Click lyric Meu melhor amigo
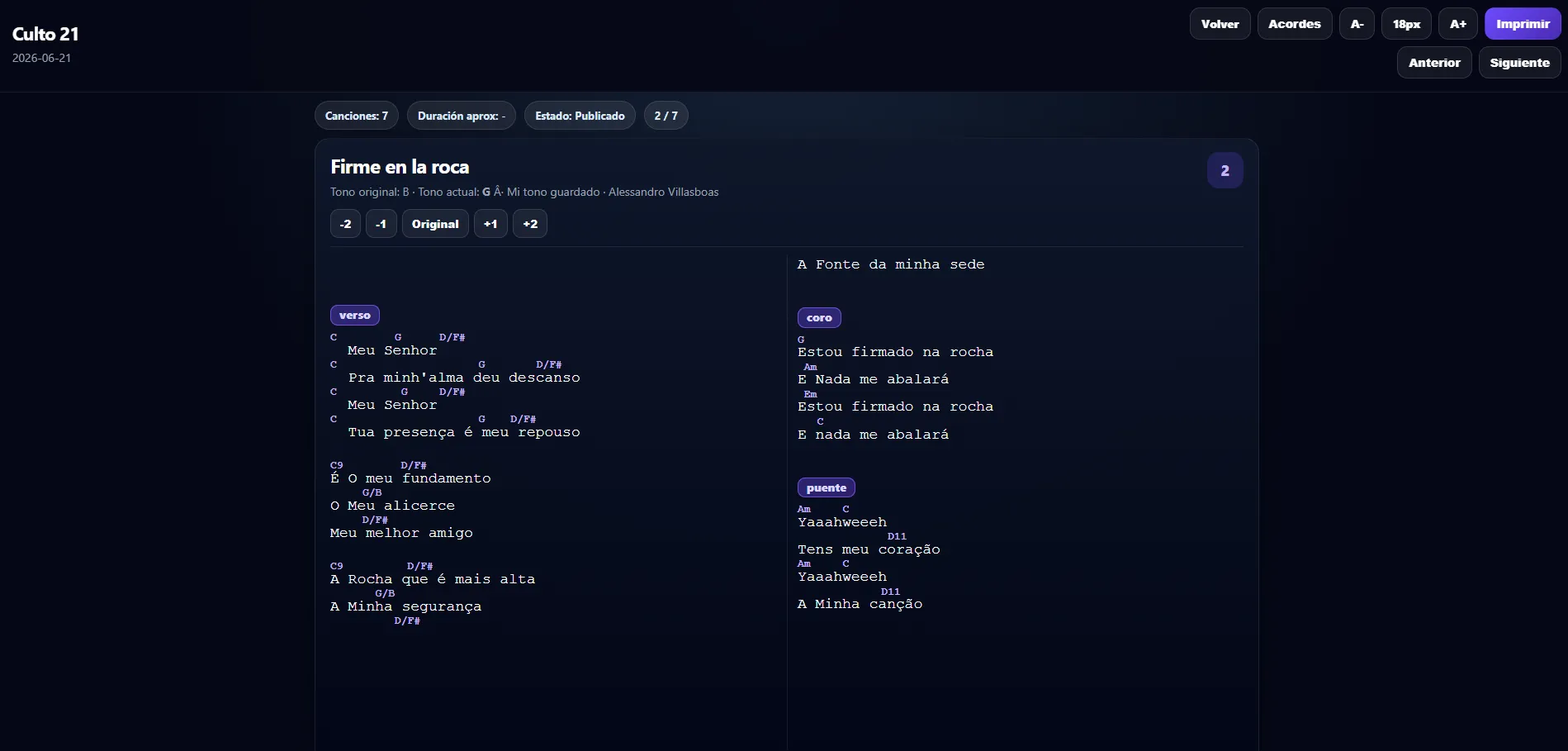Image resolution: width=1568 pixels, height=751 pixels. (x=401, y=533)
